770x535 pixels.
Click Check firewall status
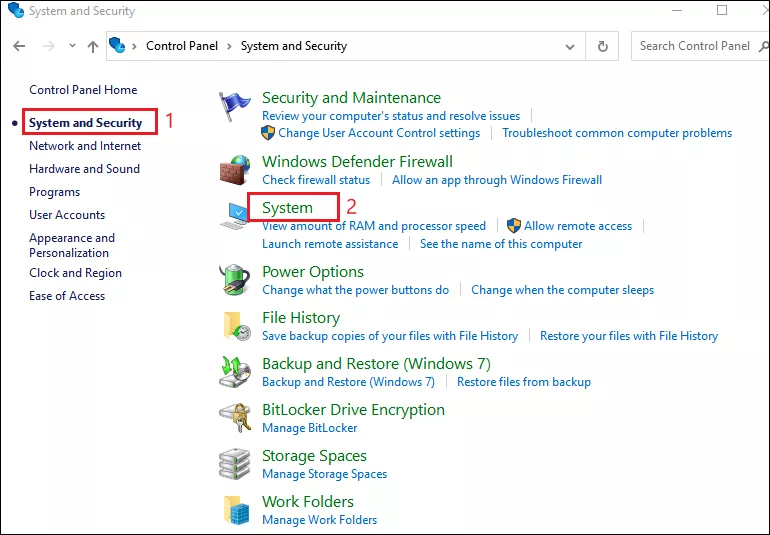pyautogui.click(x=316, y=180)
